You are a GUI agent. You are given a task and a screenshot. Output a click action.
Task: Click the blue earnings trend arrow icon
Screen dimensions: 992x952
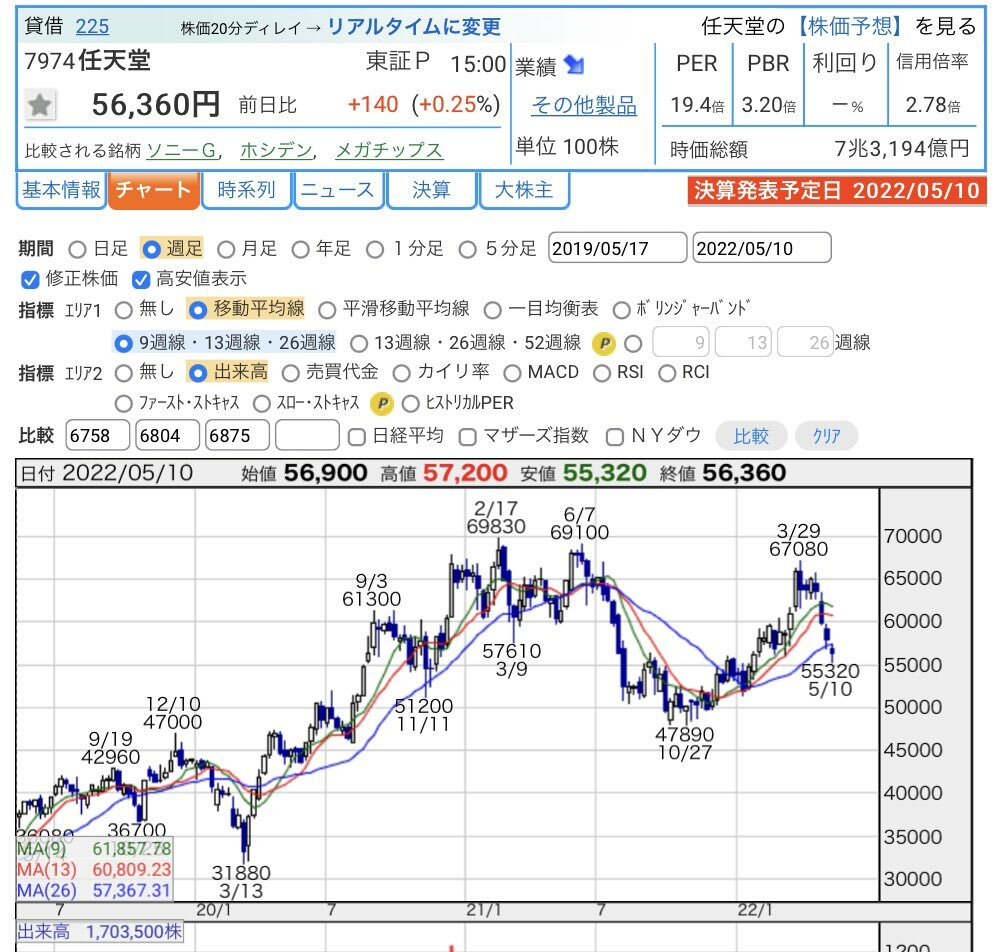(574, 65)
